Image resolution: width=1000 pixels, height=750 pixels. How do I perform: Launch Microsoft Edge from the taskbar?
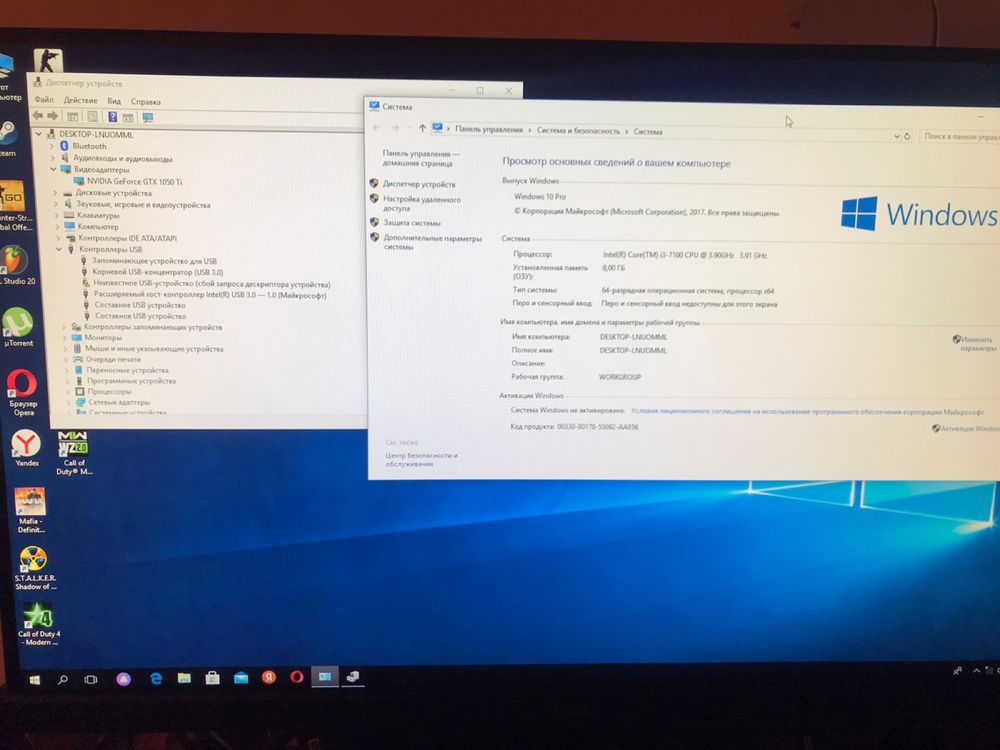(x=156, y=678)
